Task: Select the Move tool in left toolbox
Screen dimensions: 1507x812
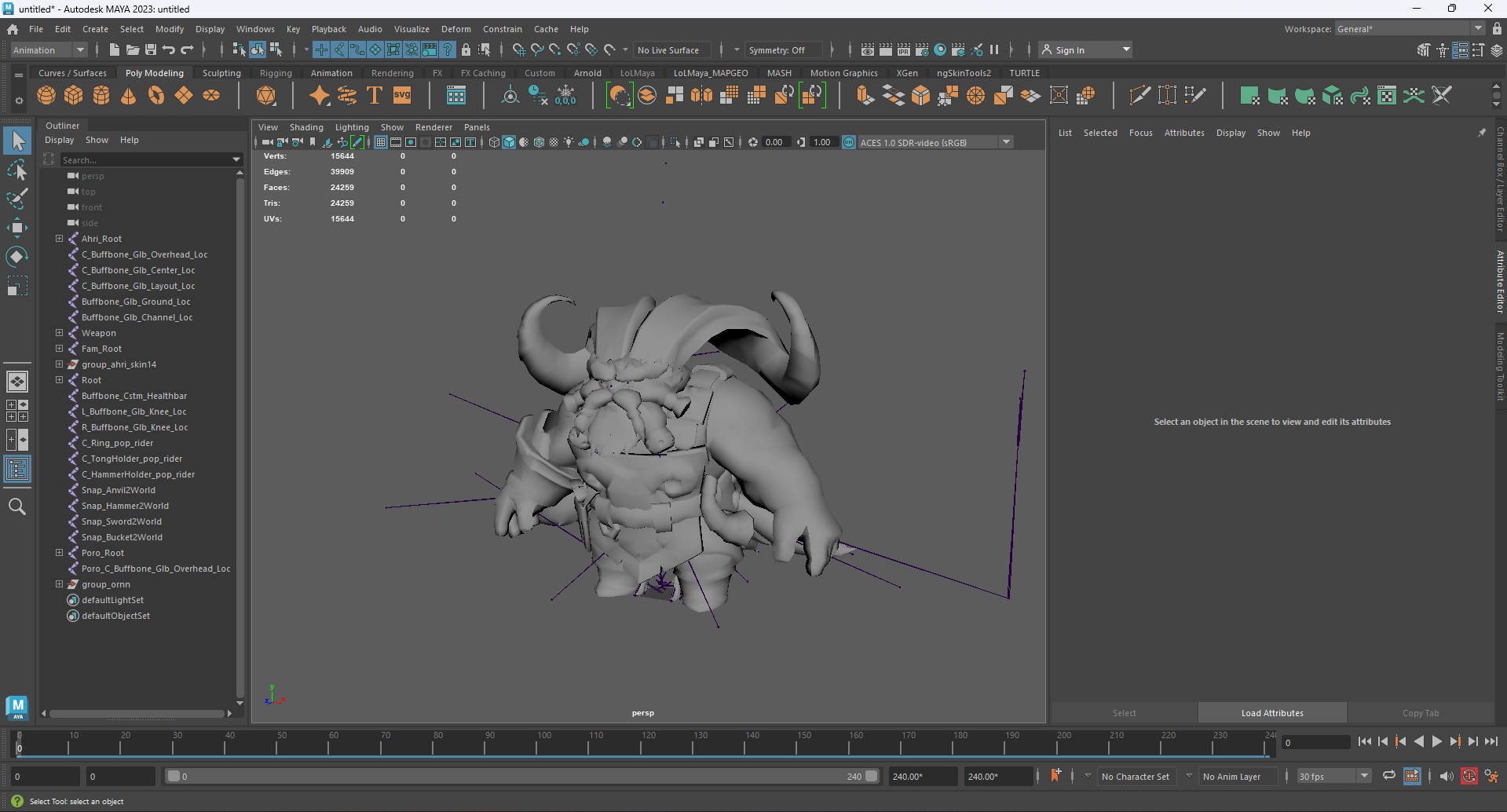Action: [x=17, y=229]
